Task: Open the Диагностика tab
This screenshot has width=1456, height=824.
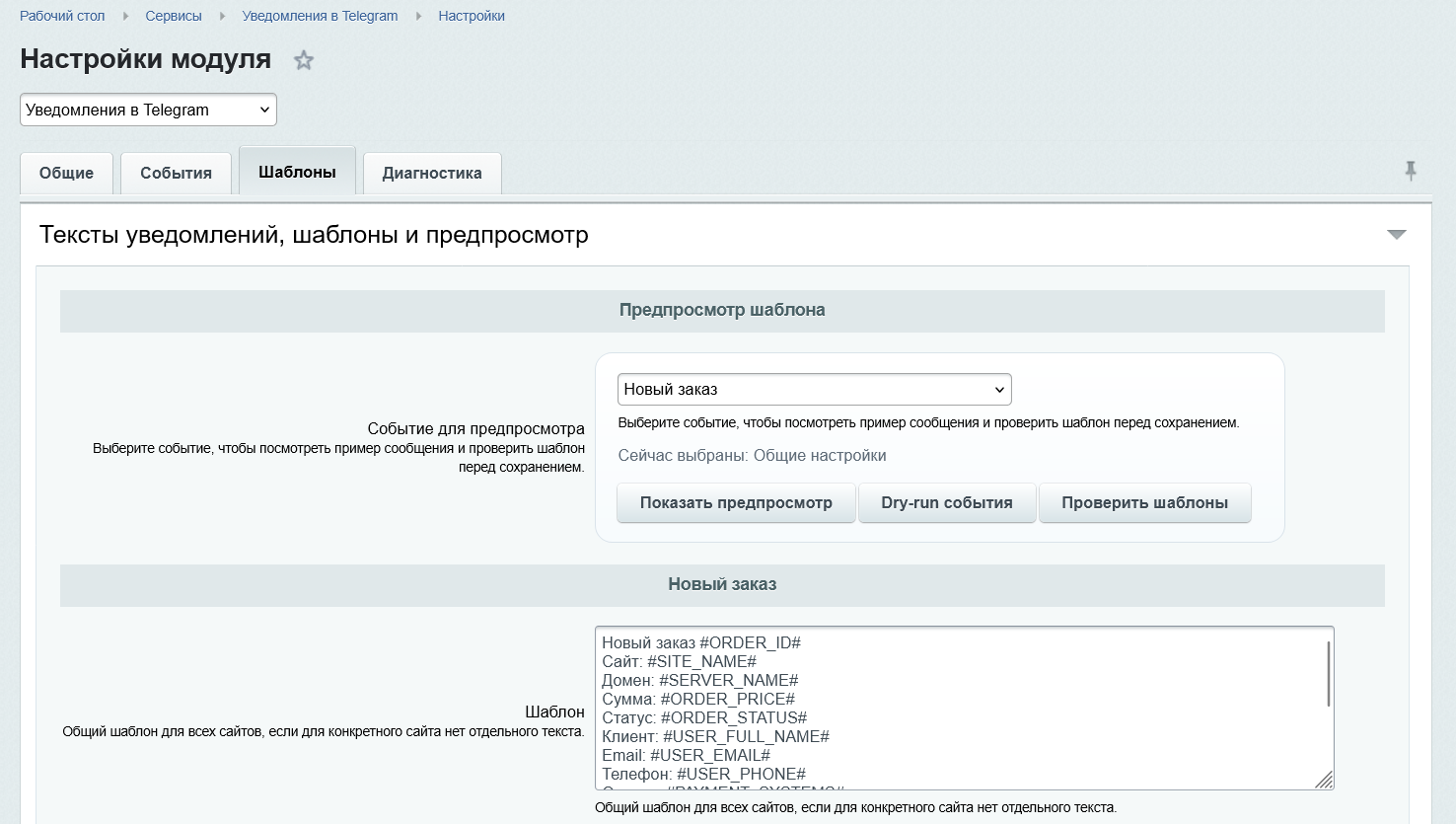Action: [x=432, y=173]
